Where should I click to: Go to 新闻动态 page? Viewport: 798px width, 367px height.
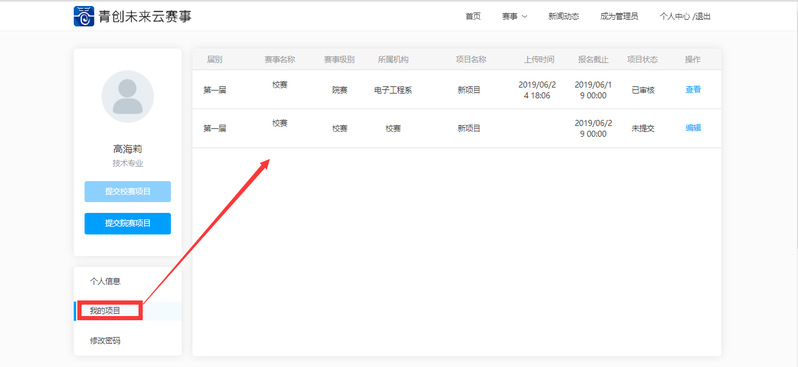point(563,16)
